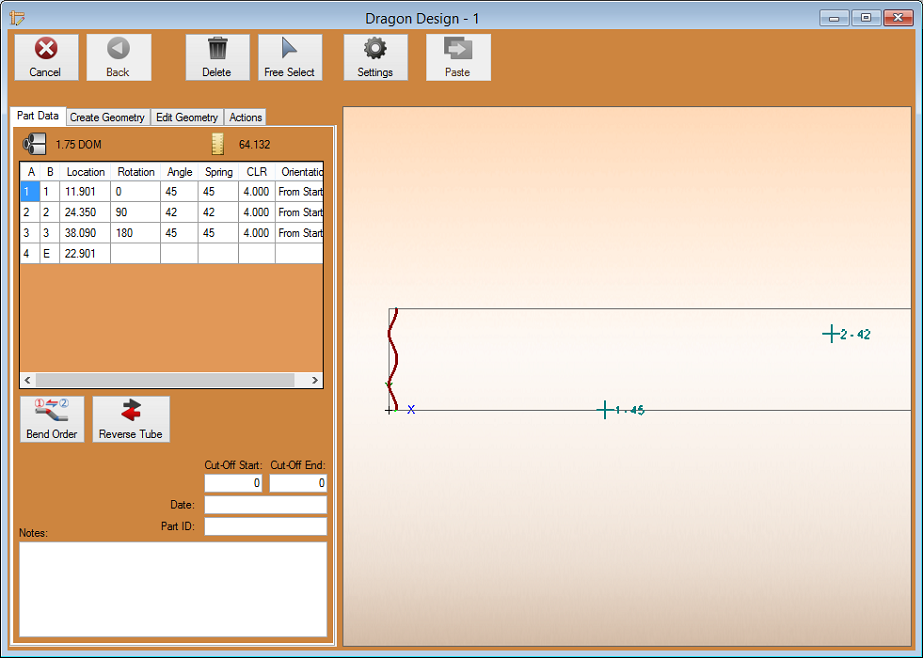Image resolution: width=923 pixels, height=658 pixels.
Task: Select the highlighted row 1 cell in column A
Action: [30, 192]
